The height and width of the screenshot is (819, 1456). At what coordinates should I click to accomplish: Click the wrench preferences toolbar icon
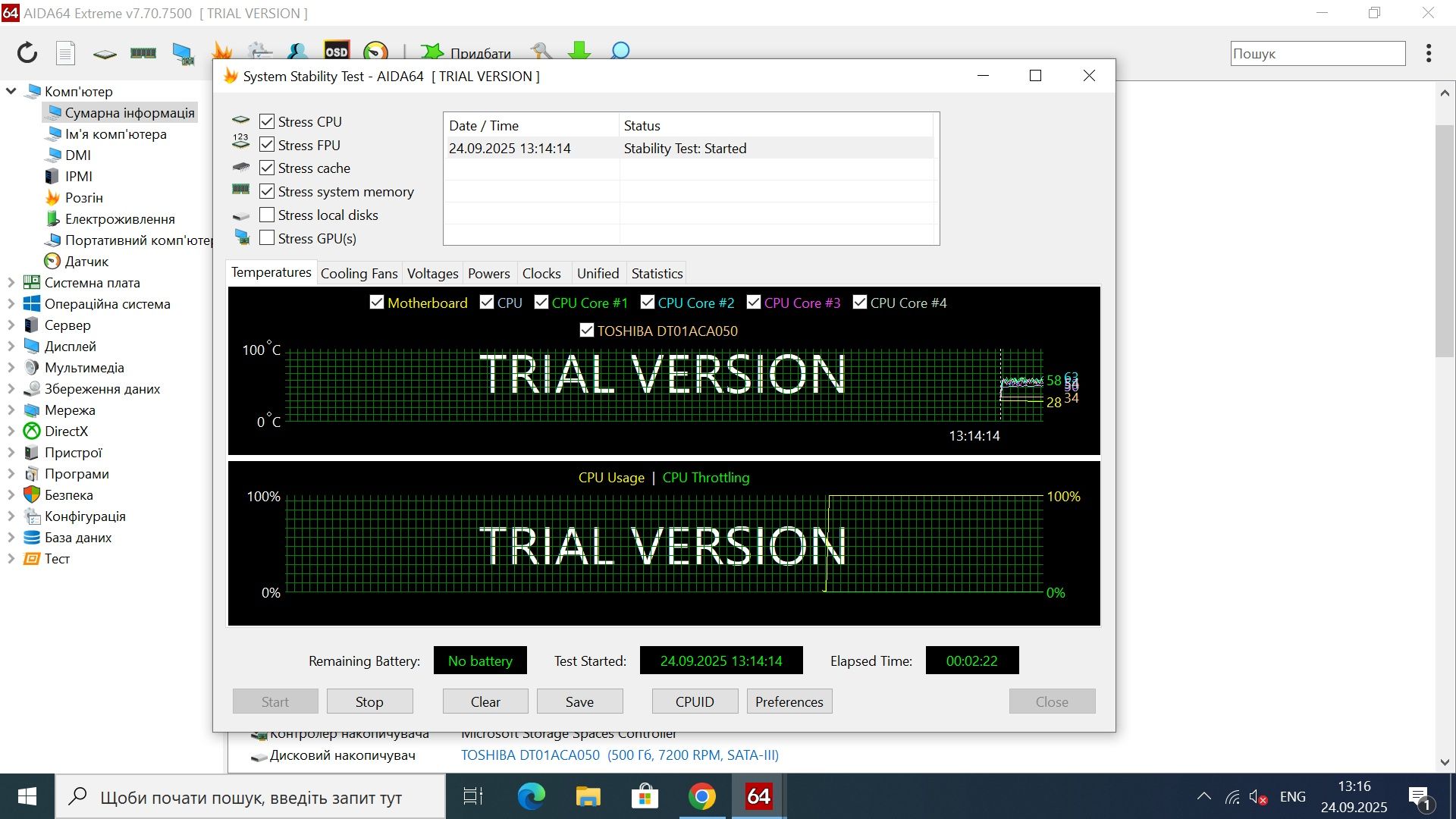[541, 52]
